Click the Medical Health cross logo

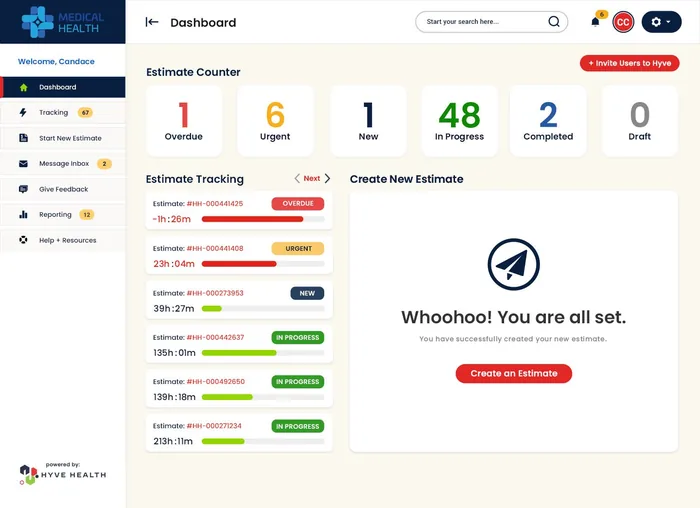[x=38, y=22]
